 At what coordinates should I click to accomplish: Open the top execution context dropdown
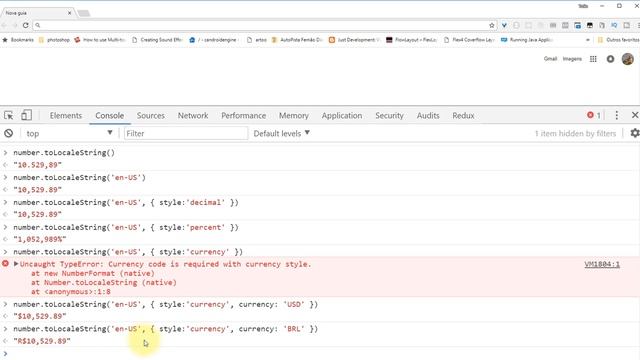pyautogui.click(x=69, y=133)
